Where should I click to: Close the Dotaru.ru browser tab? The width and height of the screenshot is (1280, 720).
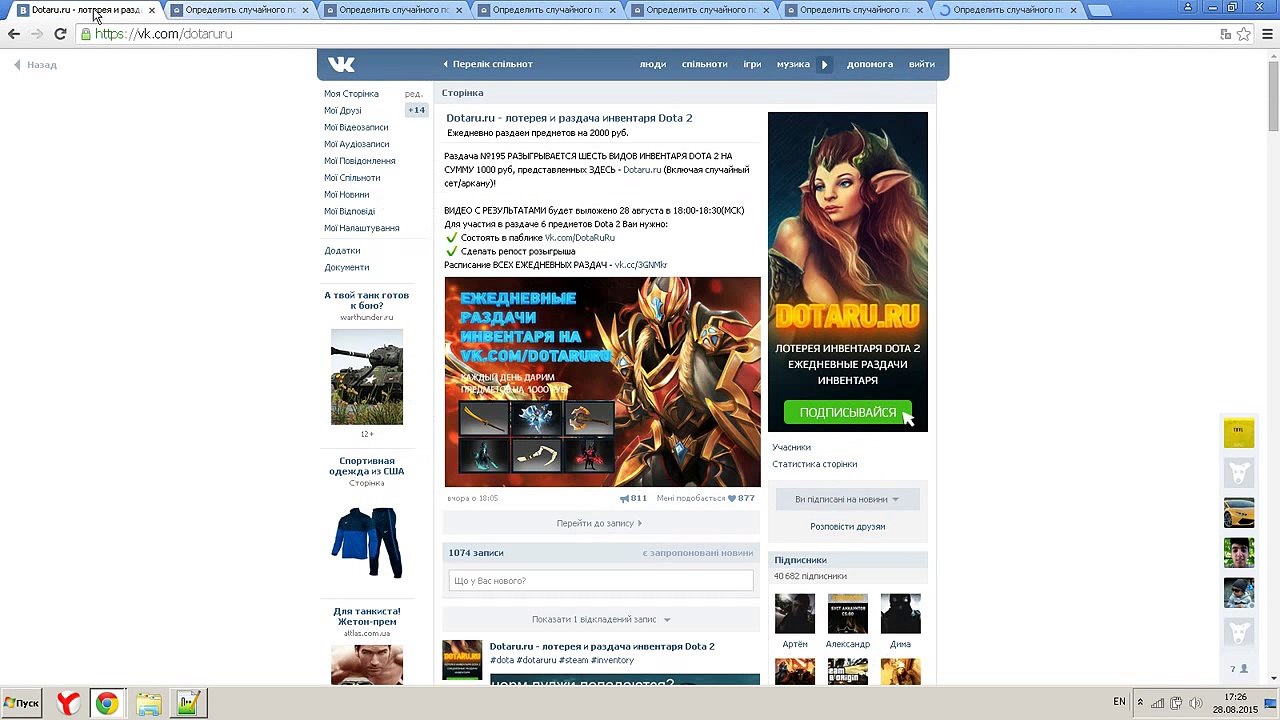point(152,10)
